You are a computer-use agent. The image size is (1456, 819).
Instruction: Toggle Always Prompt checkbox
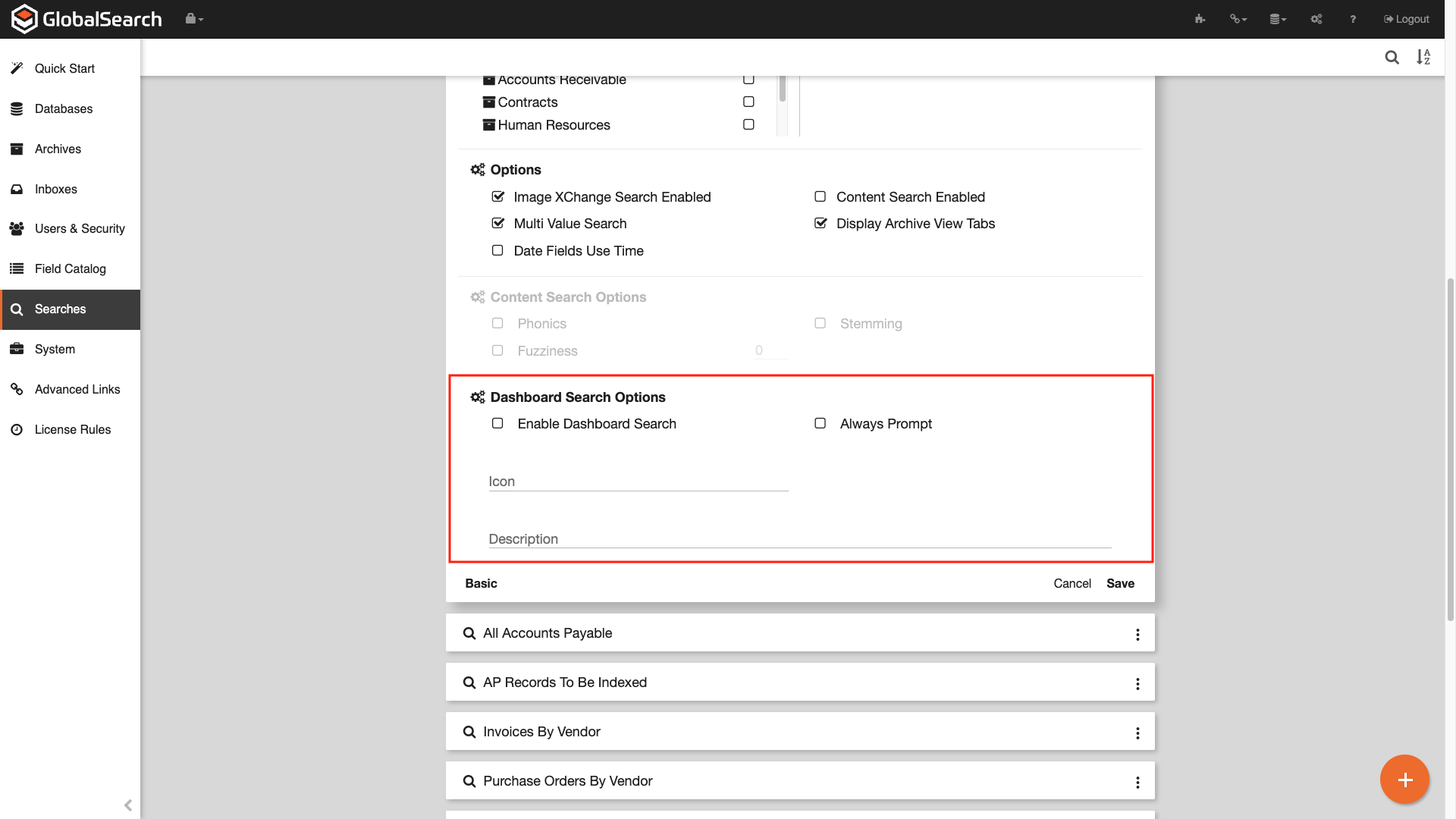click(820, 423)
